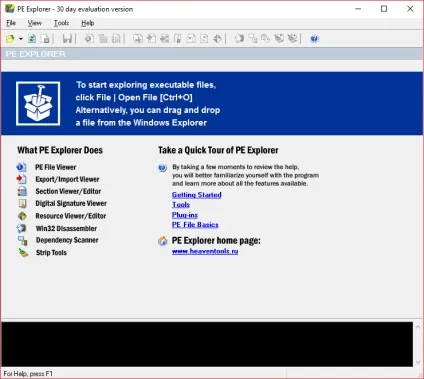Screen dimensions: 424x379
Task: Click the 'For Help, press F1' status text
Action: coord(28,374)
